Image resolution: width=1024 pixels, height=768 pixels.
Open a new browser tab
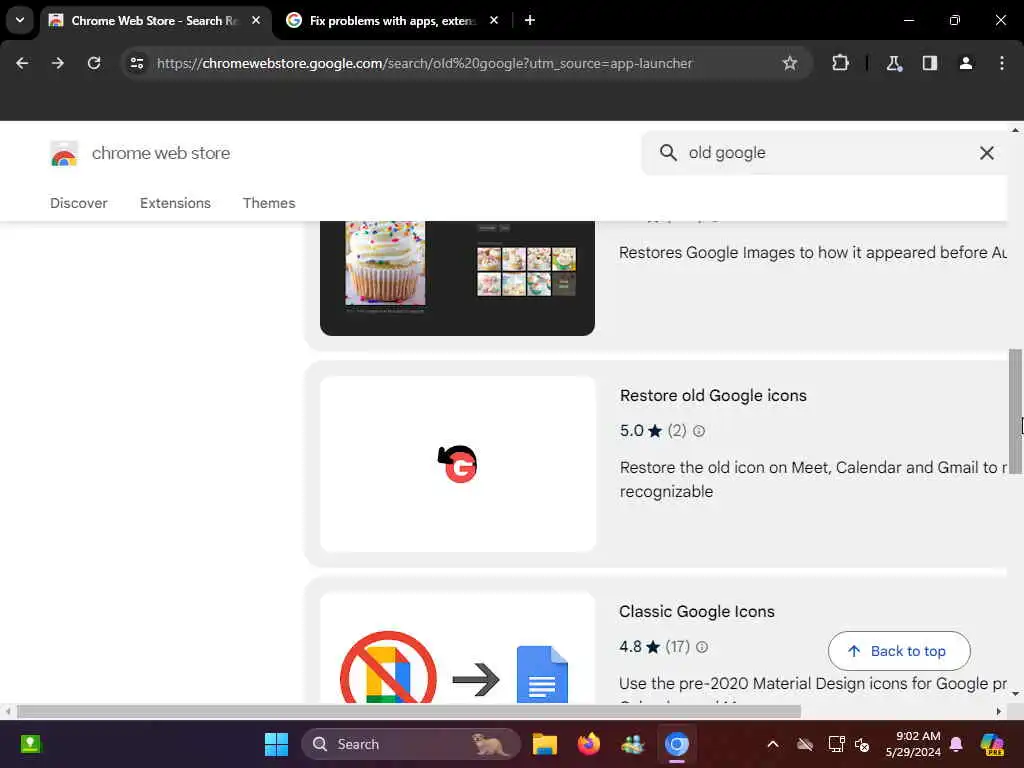click(530, 20)
